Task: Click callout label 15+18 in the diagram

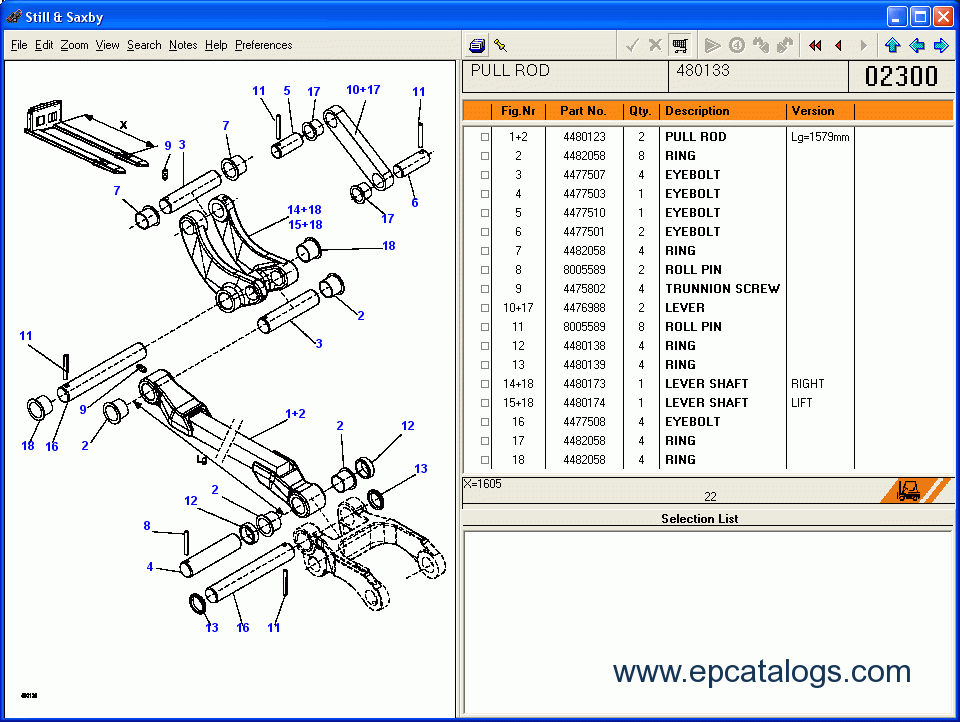Action: [305, 225]
